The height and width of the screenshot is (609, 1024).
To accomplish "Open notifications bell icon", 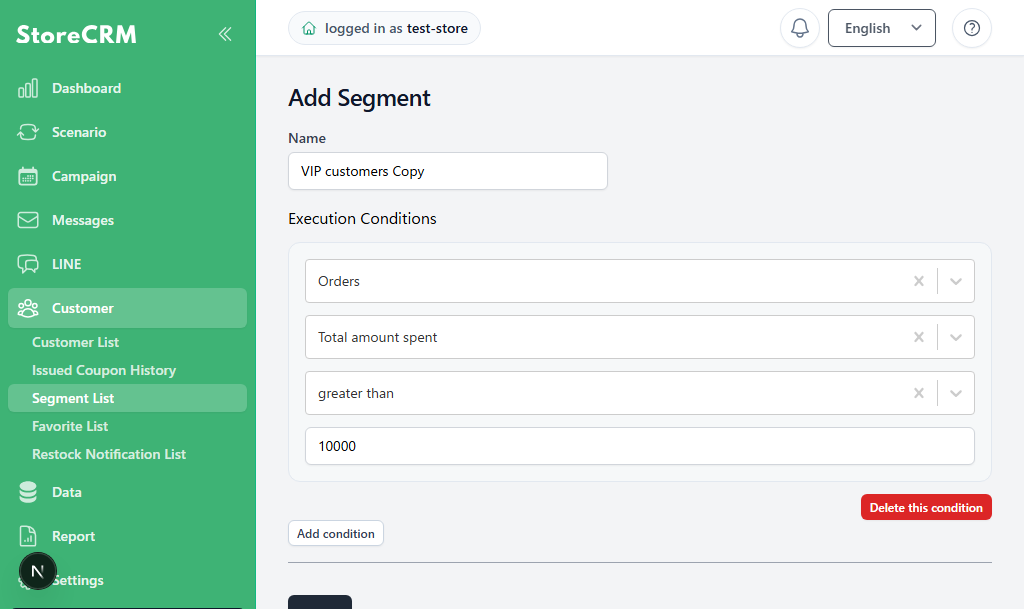I will [x=799, y=28].
